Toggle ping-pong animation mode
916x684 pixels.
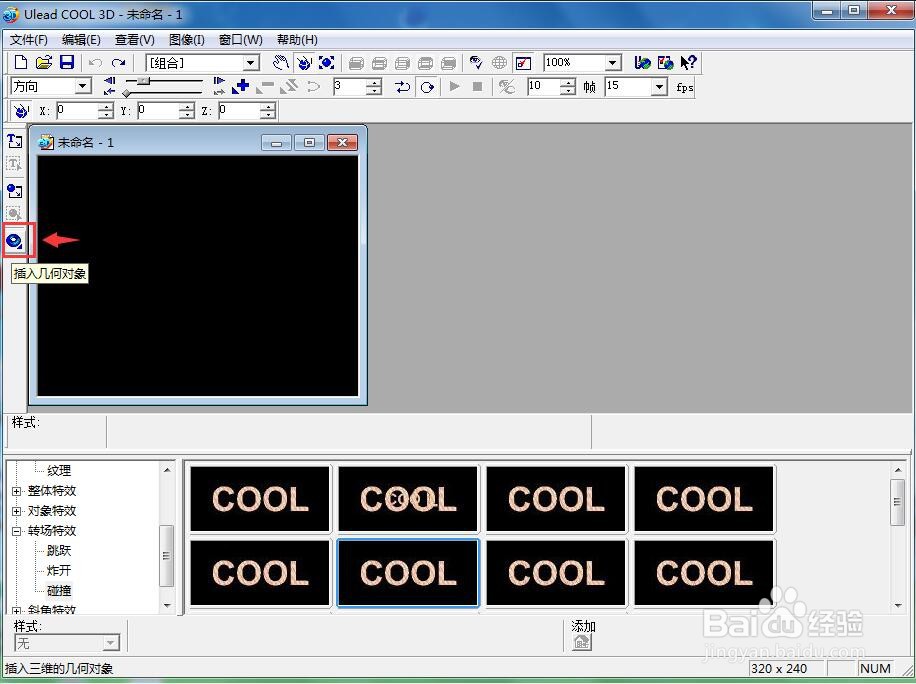pyautogui.click(x=402, y=87)
